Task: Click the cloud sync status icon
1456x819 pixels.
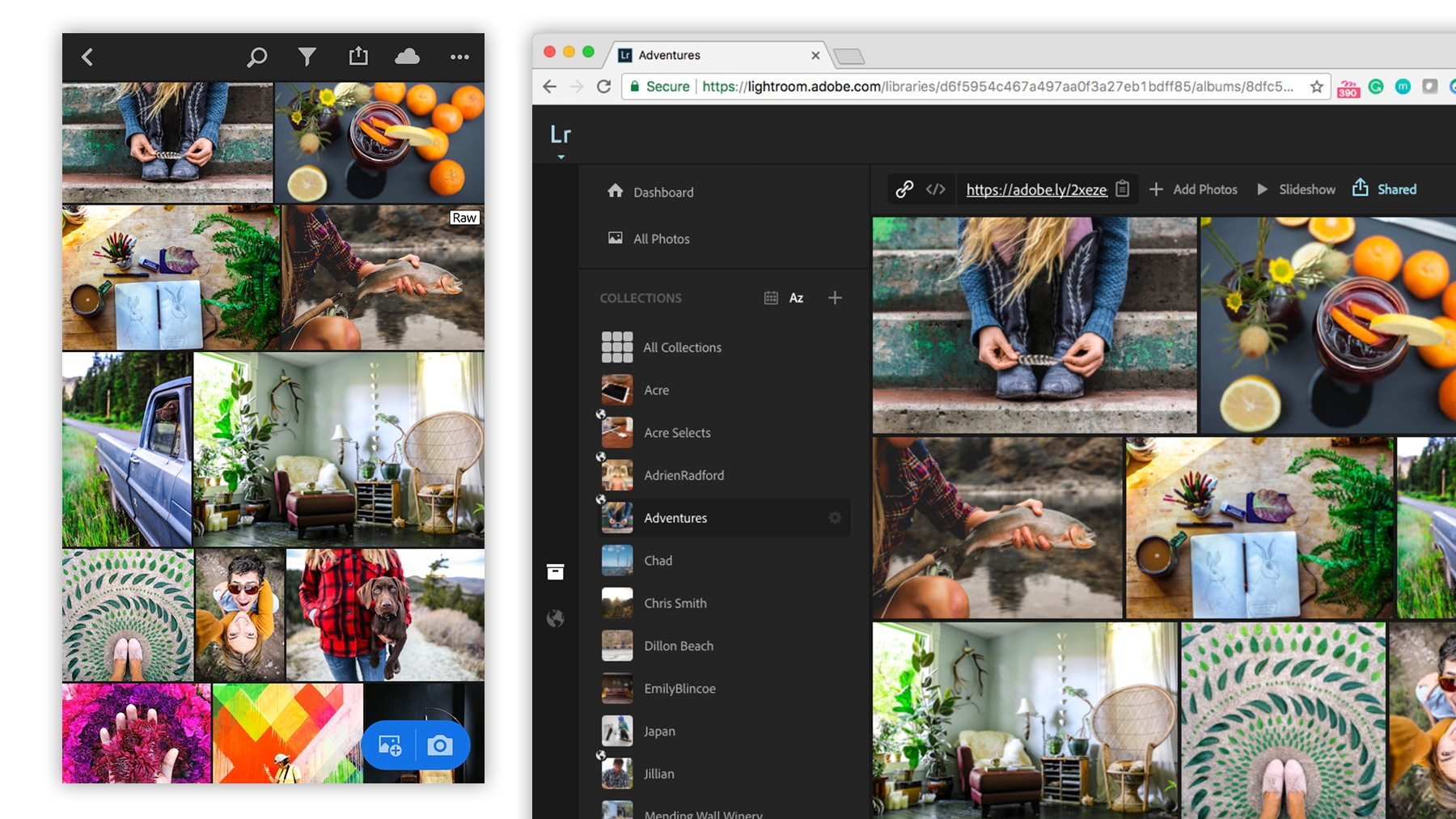Action: (x=408, y=57)
